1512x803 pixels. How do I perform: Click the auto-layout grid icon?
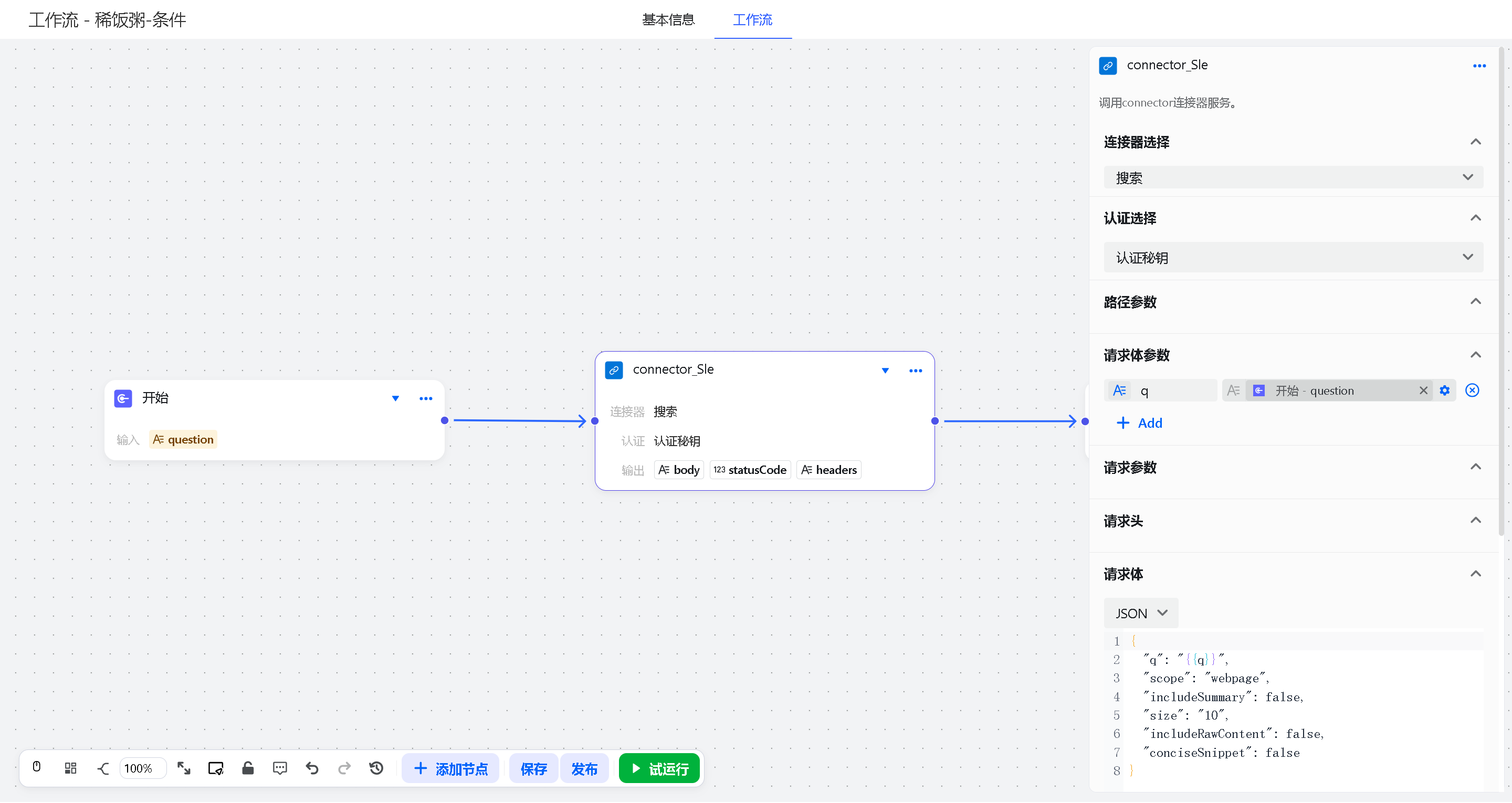(x=70, y=768)
